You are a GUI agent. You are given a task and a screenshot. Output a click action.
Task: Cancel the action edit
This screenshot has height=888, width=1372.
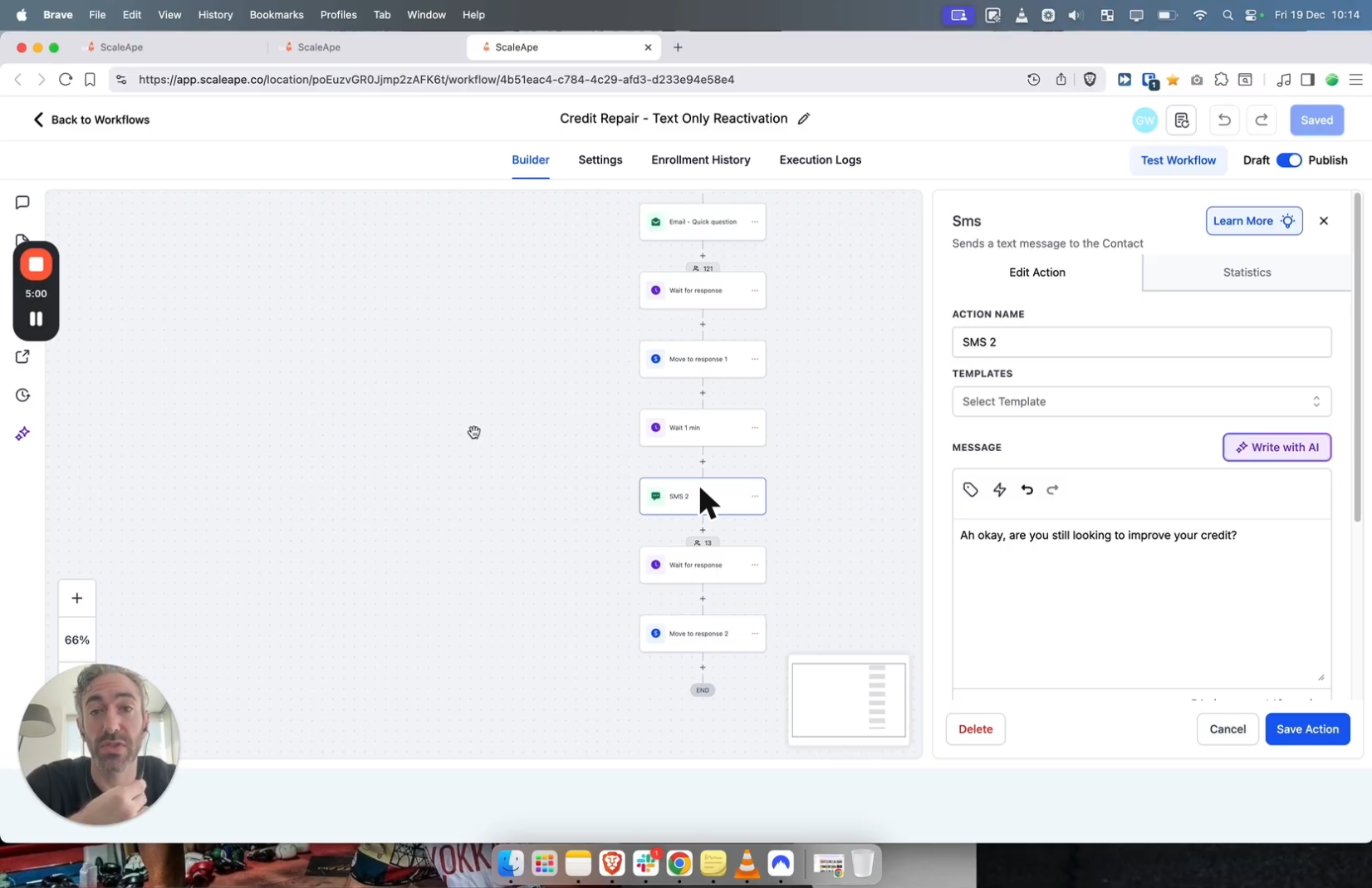[1227, 729]
